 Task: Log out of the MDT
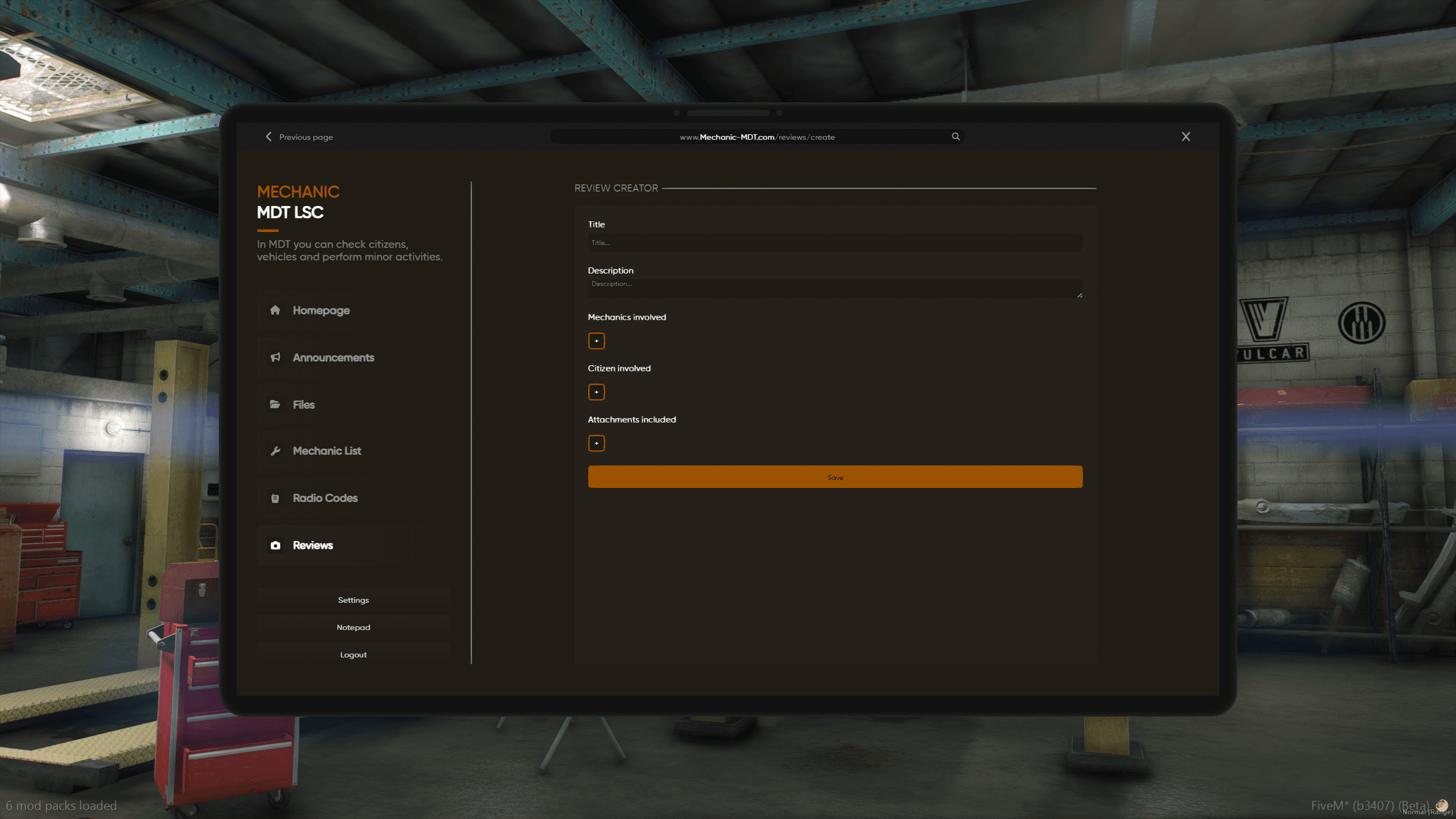[353, 655]
